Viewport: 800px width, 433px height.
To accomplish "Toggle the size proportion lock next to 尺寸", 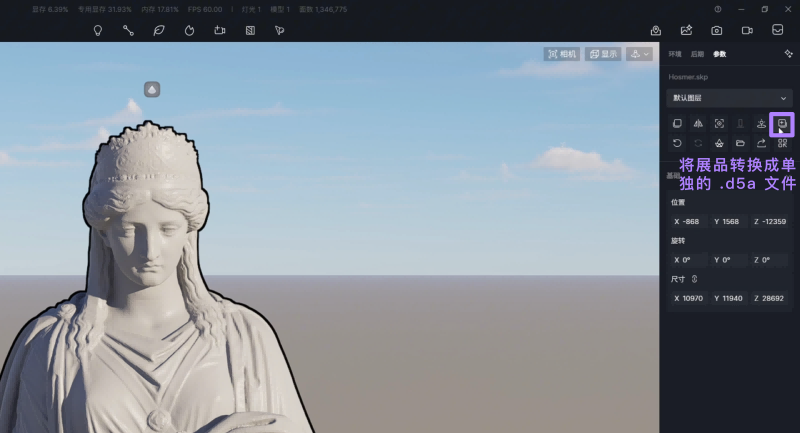I will [695, 279].
